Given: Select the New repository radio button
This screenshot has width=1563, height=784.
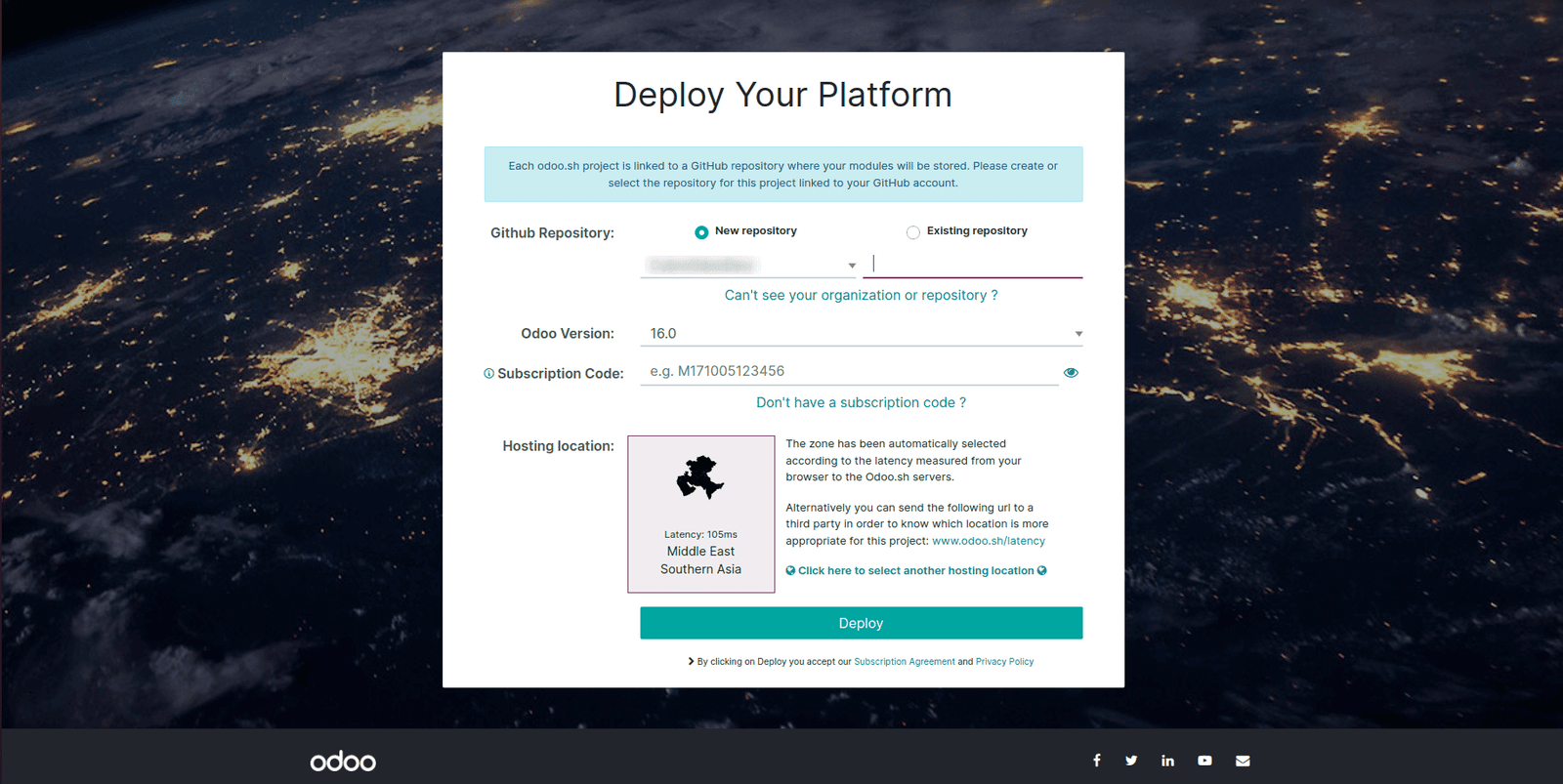Looking at the screenshot, I should click(701, 232).
